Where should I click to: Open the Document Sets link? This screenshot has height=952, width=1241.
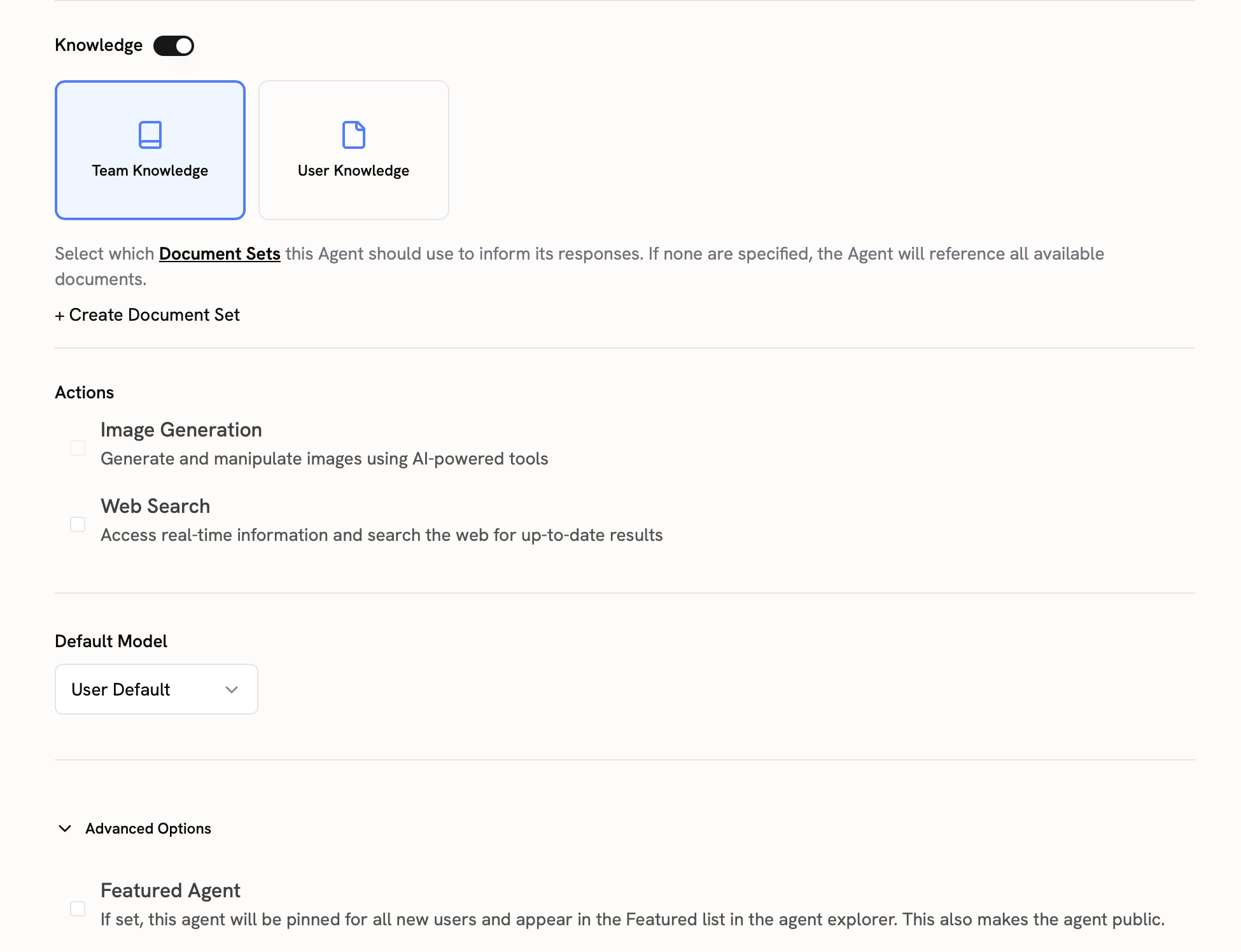pos(220,253)
